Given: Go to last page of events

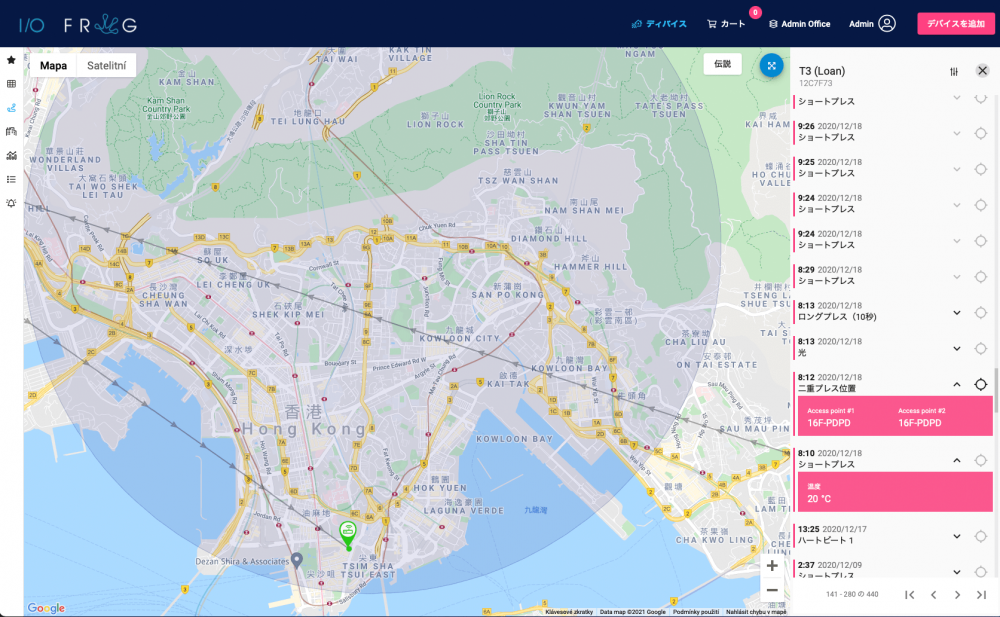Looking at the screenshot, I should [981, 595].
